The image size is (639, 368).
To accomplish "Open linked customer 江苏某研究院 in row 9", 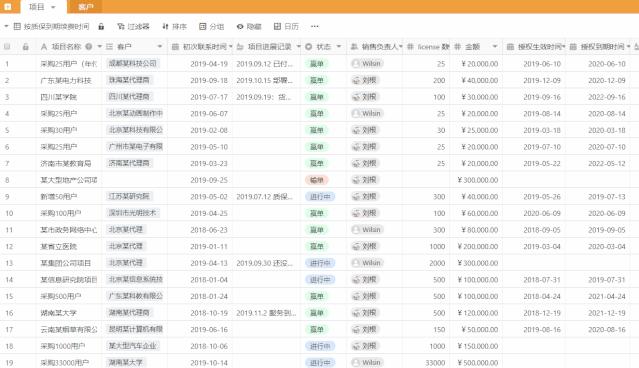I will point(129,196).
